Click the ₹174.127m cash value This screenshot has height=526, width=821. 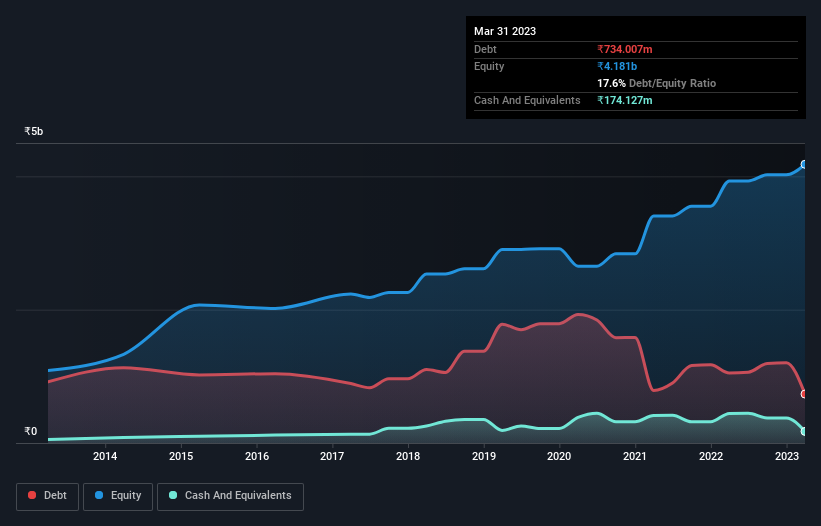625,100
